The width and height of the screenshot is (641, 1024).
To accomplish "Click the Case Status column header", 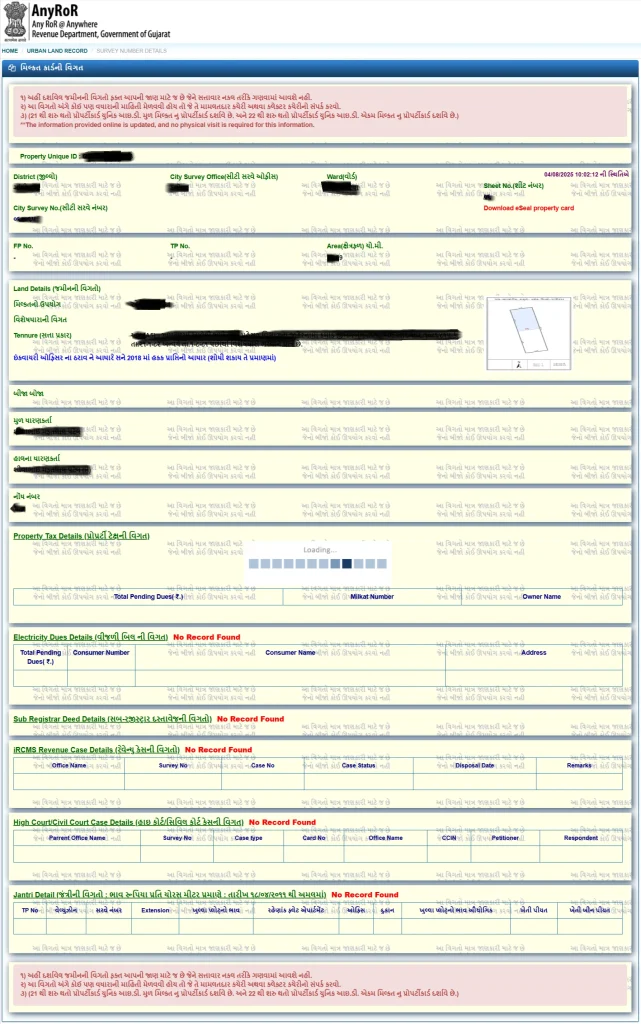I will pos(358,765).
